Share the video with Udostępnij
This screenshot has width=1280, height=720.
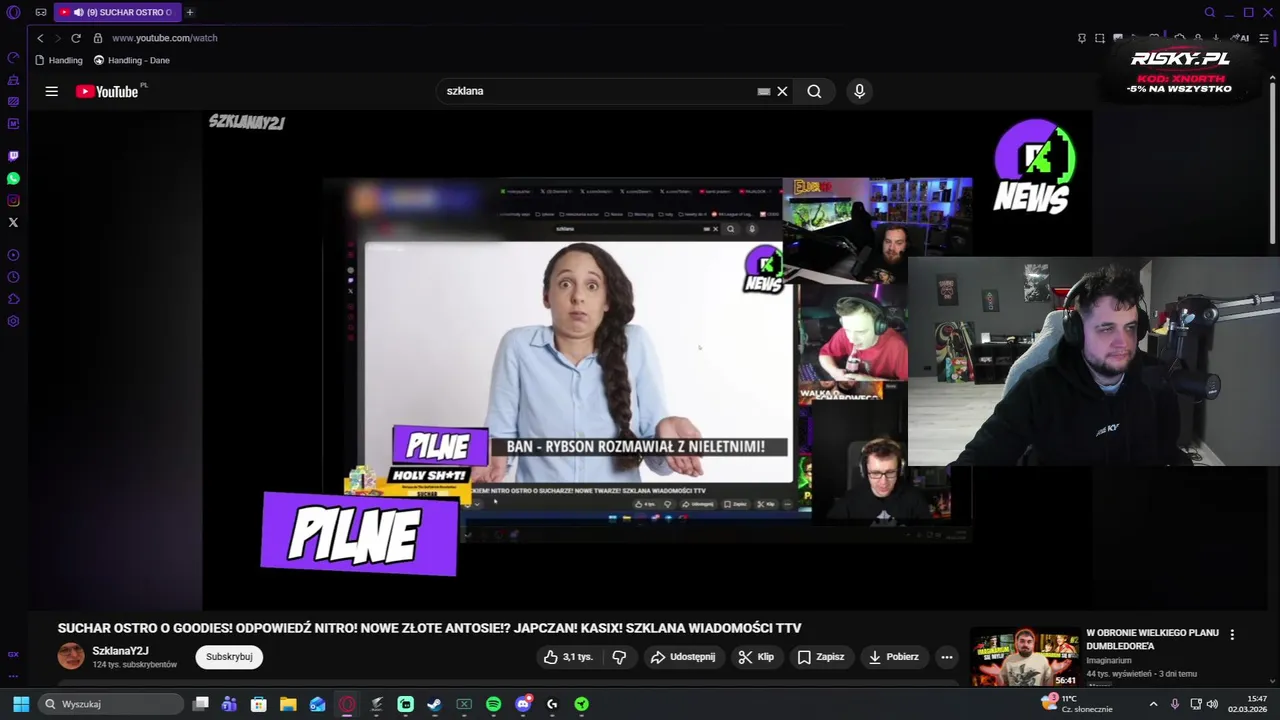[682, 657]
